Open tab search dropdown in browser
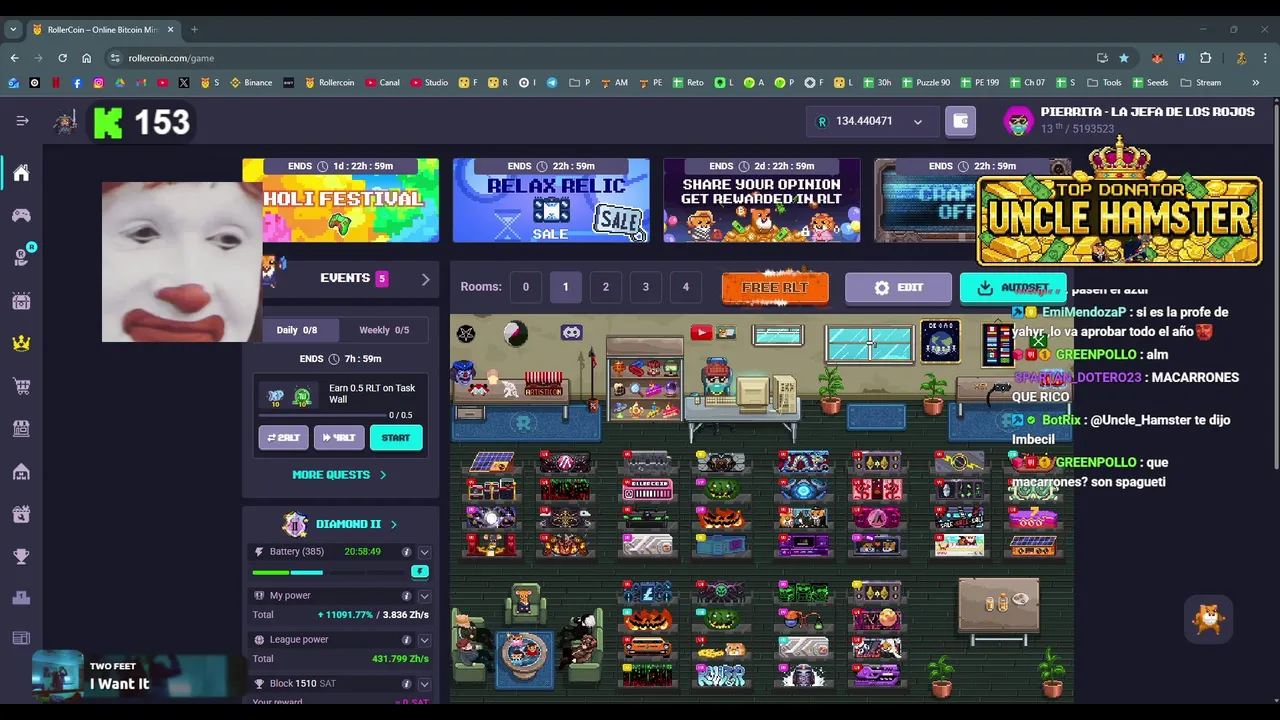Viewport: 1280px width, 720px height. pos(13,29)
